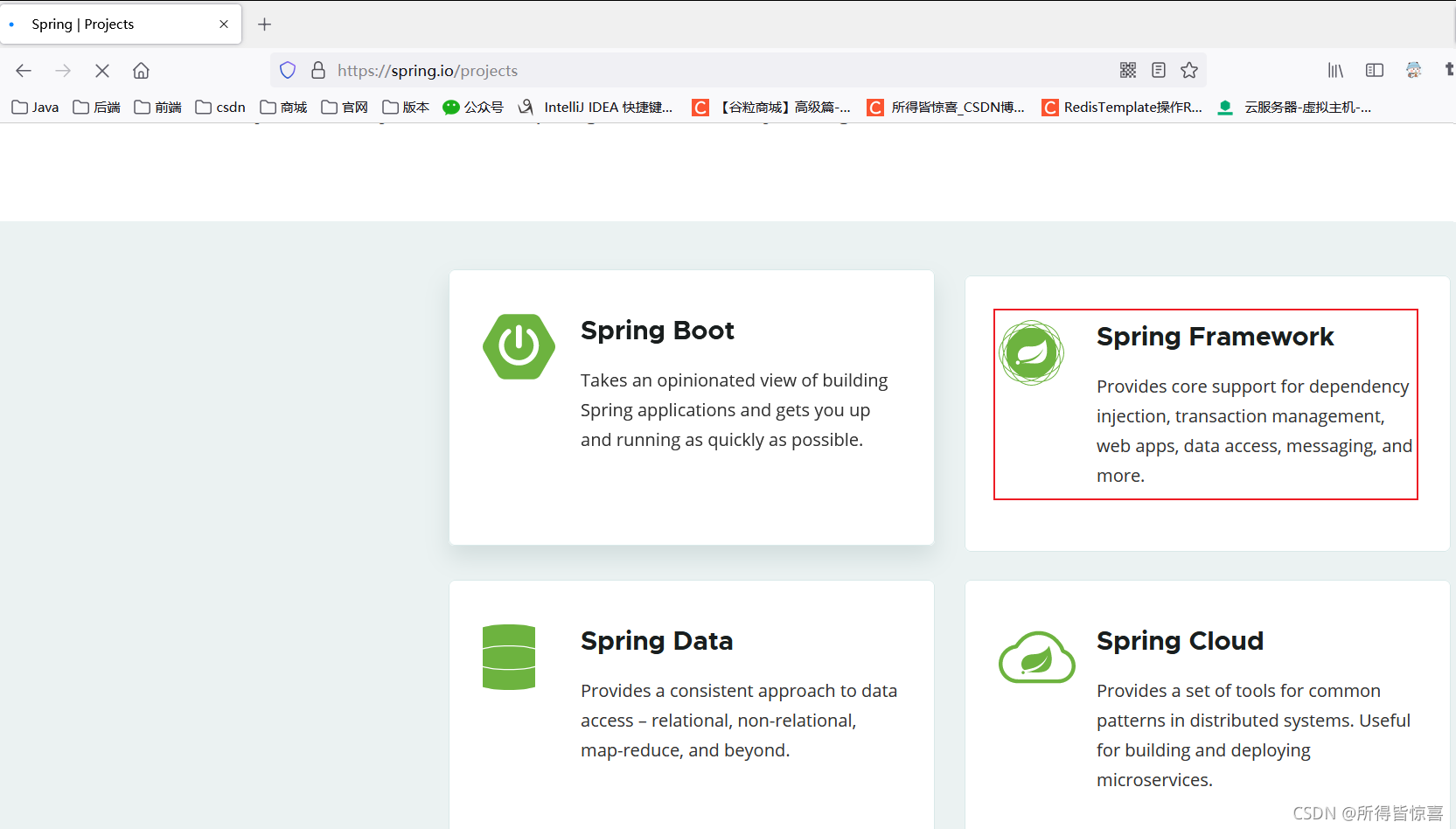Open the 后端 bookmarks folder
The height and width of the screenshot is (829, 1456).
pos(96,107)
